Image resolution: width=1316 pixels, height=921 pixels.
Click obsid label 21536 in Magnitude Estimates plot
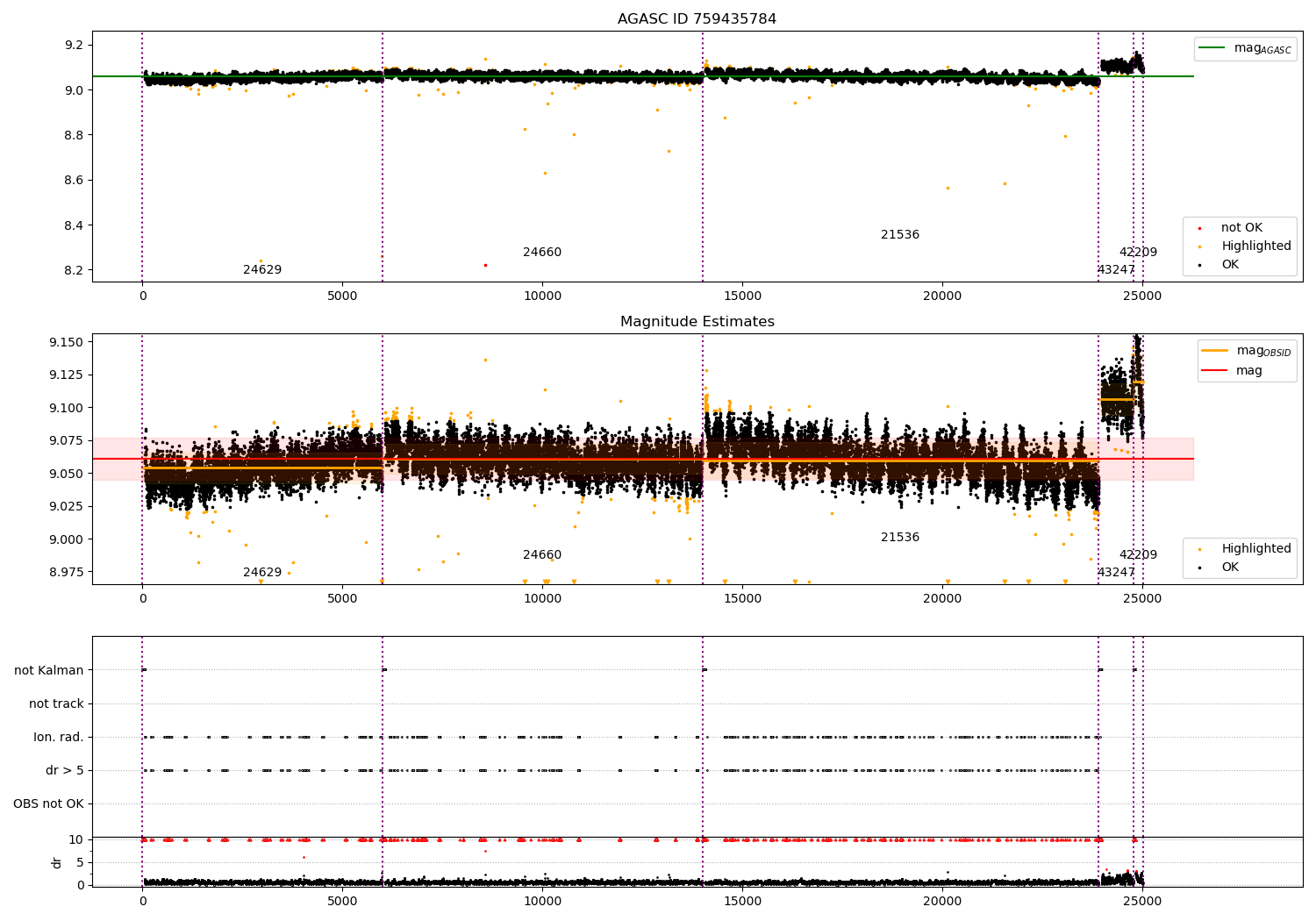[x=900, y=538]
